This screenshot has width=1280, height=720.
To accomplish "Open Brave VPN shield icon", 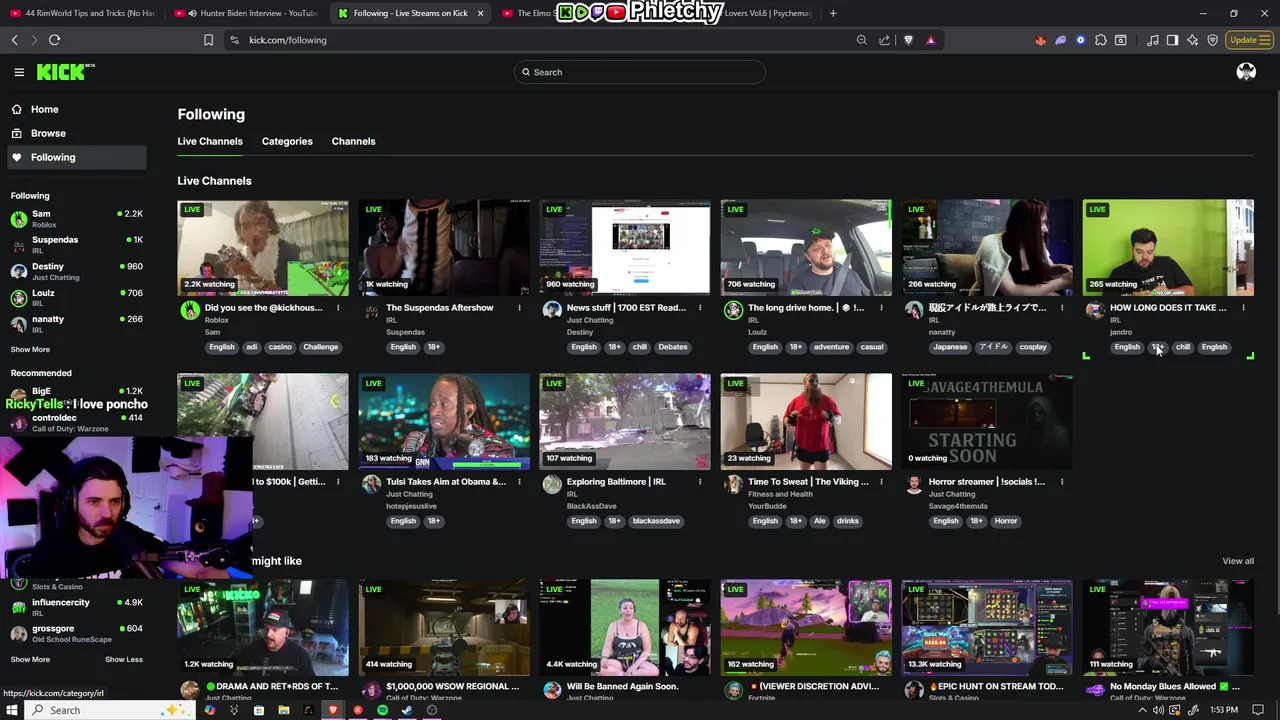I will point(1212,40).
